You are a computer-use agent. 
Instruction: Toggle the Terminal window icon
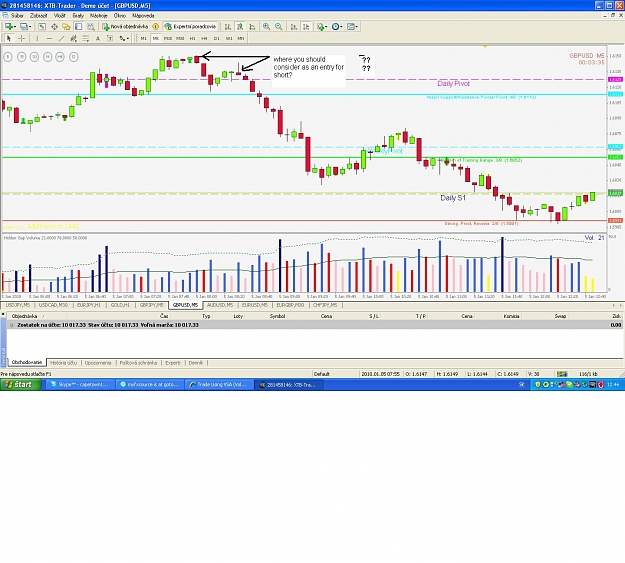click(x=79, y=27)
